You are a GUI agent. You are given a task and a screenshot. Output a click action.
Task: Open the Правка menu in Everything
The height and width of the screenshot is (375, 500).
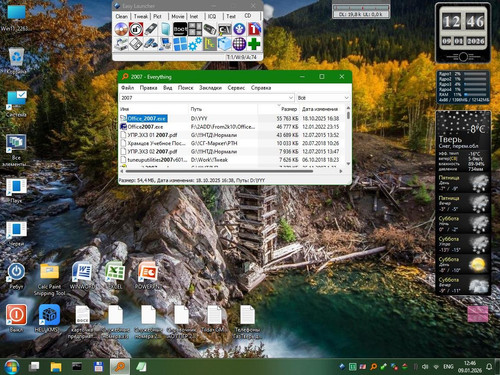[x=148, y=88]
